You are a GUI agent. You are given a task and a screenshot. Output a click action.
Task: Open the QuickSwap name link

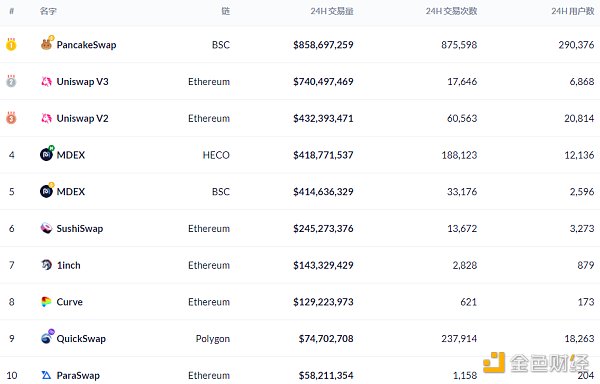pyautogui.click(x=81, y=338)
